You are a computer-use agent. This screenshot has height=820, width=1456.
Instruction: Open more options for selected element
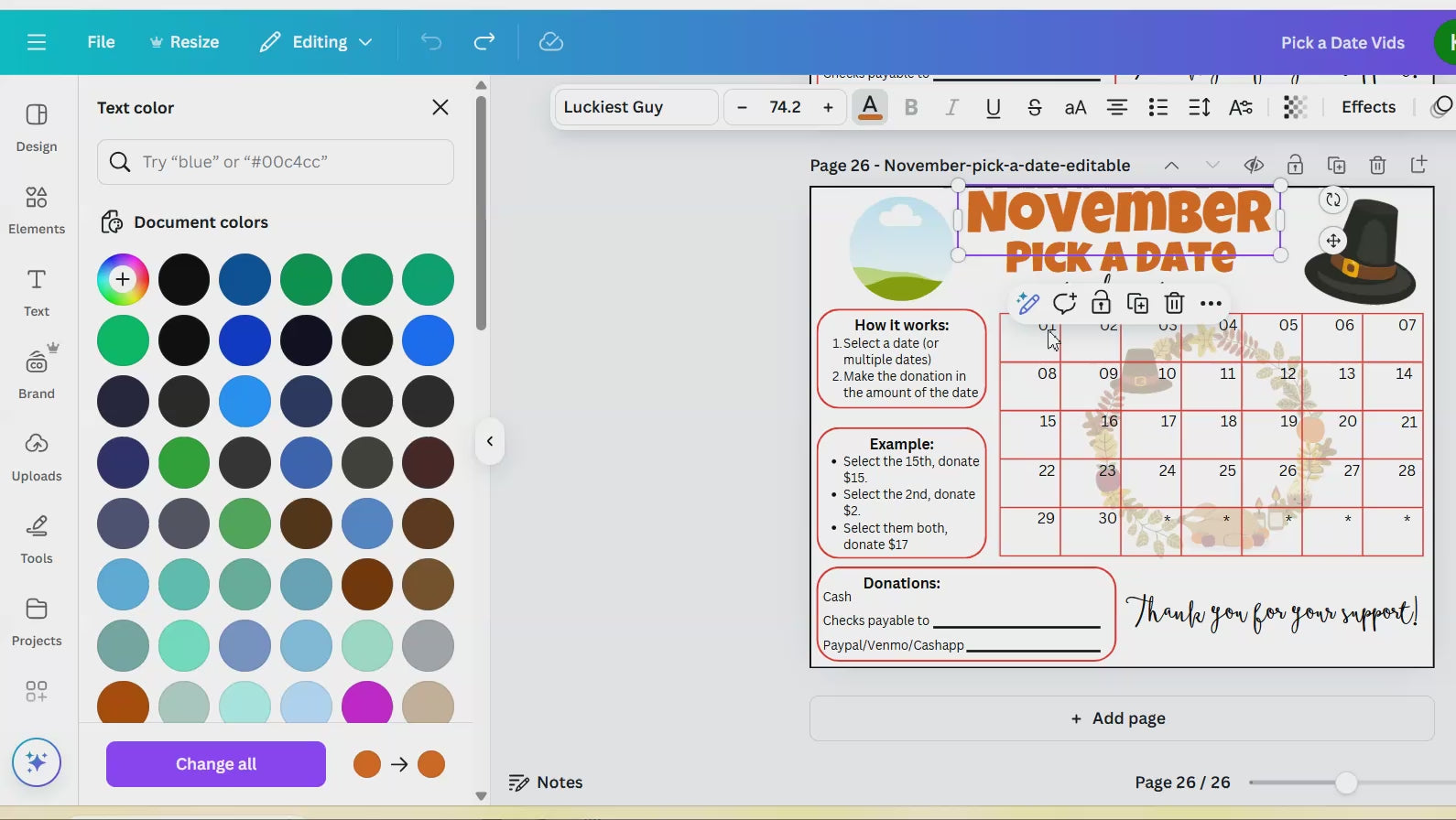[x=1211, y=303]
